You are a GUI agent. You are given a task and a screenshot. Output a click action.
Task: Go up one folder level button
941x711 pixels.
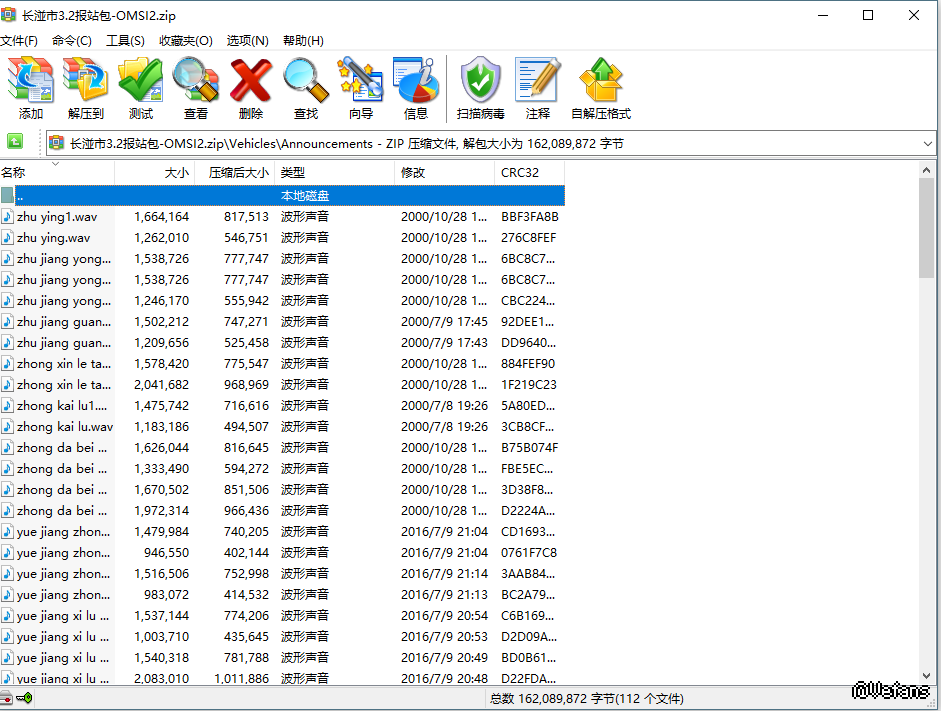(x=15, y=143)
